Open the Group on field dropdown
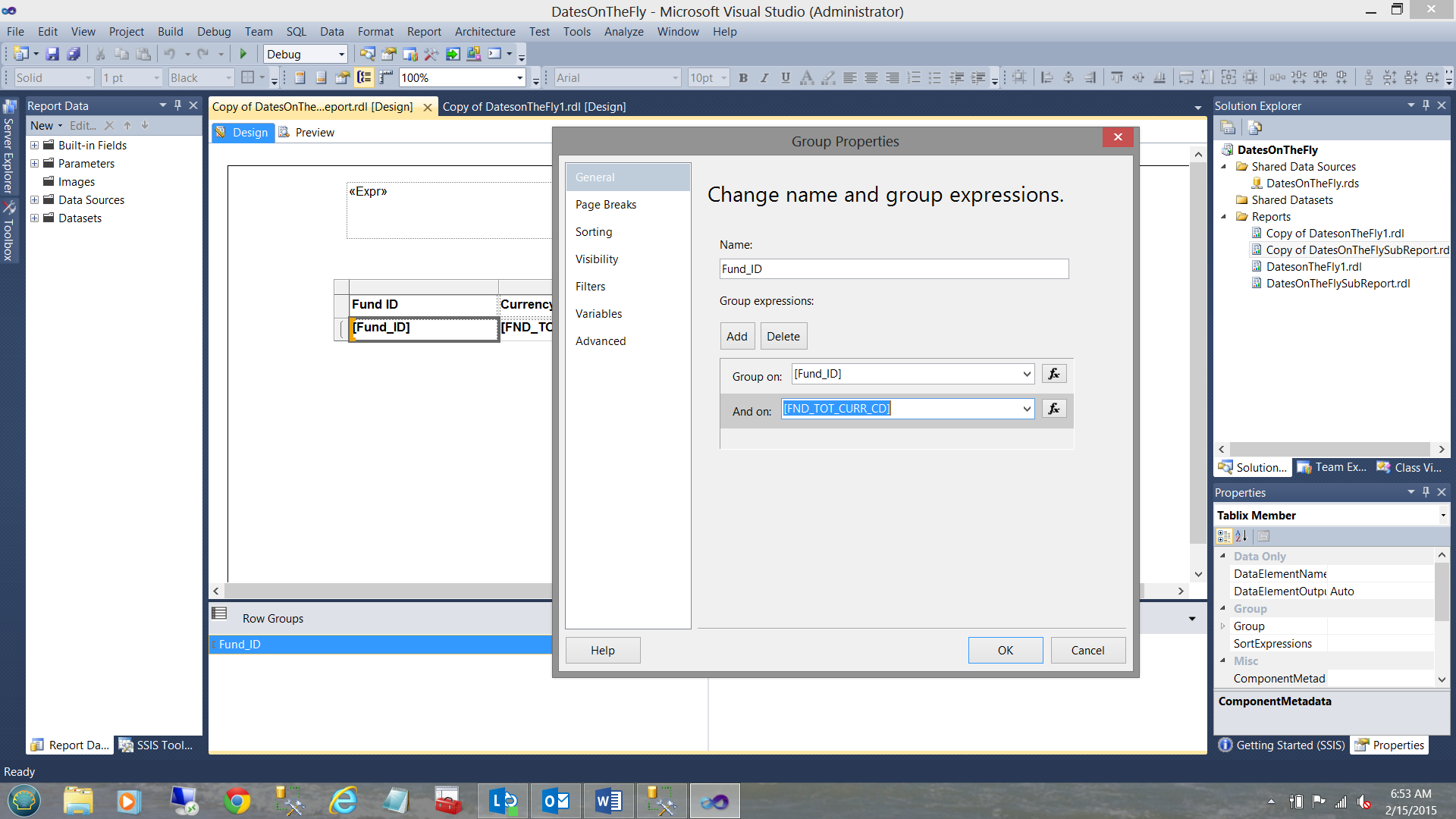The image size is (1456, 819). click(1026, 374)
